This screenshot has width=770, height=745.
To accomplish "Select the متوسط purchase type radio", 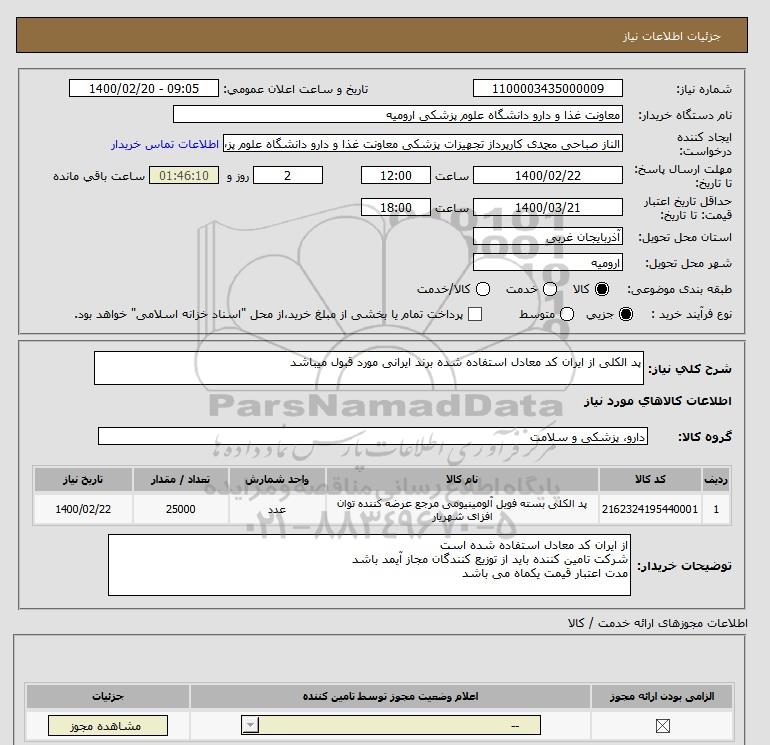I will click(567, 314).
